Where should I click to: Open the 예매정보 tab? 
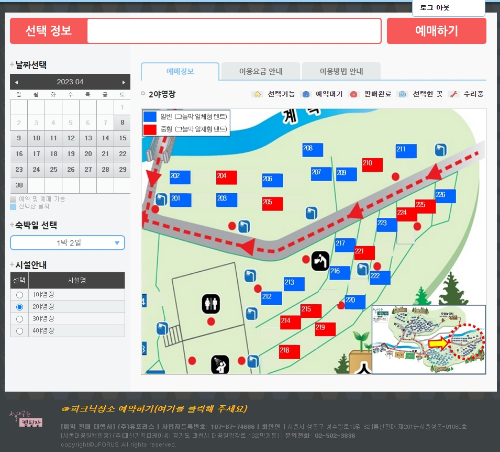click(180, 71)
